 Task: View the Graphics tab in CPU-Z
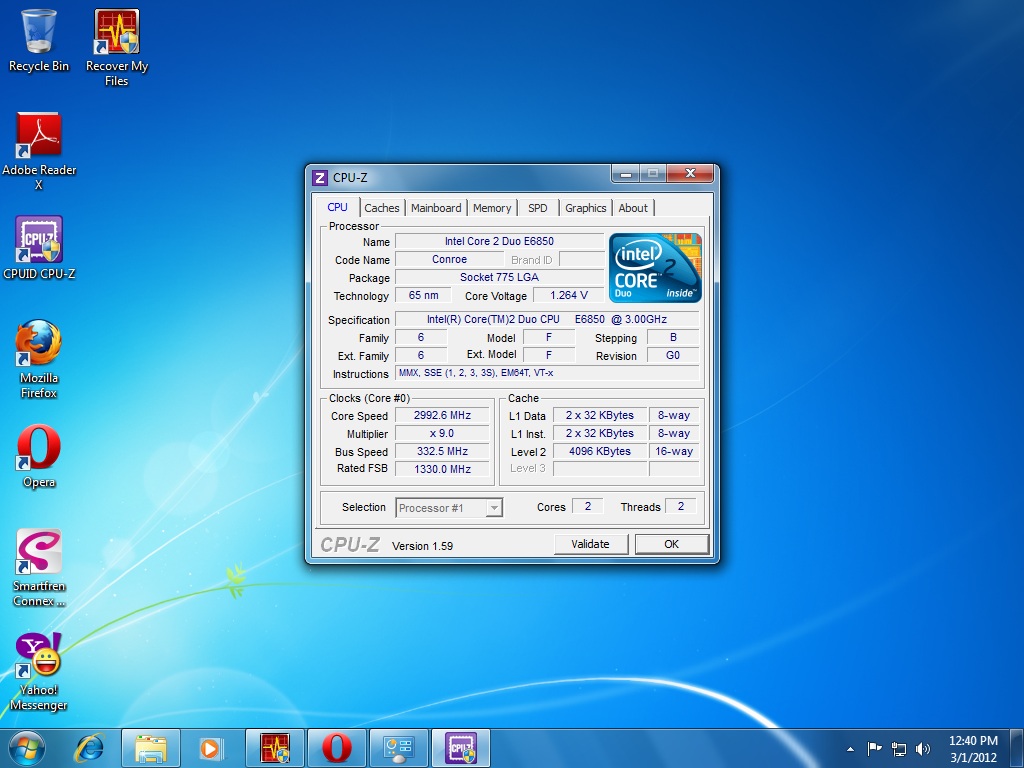tap(585, 207)
